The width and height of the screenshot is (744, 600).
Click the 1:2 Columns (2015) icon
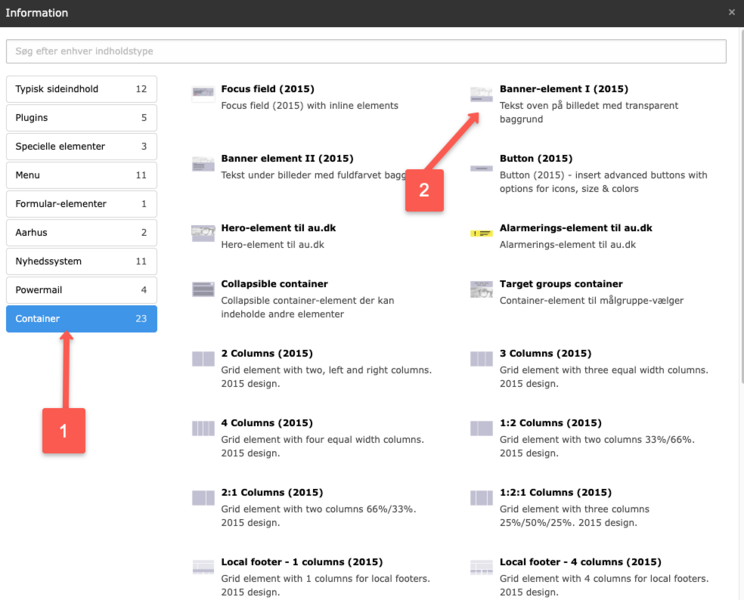[482, 428]
